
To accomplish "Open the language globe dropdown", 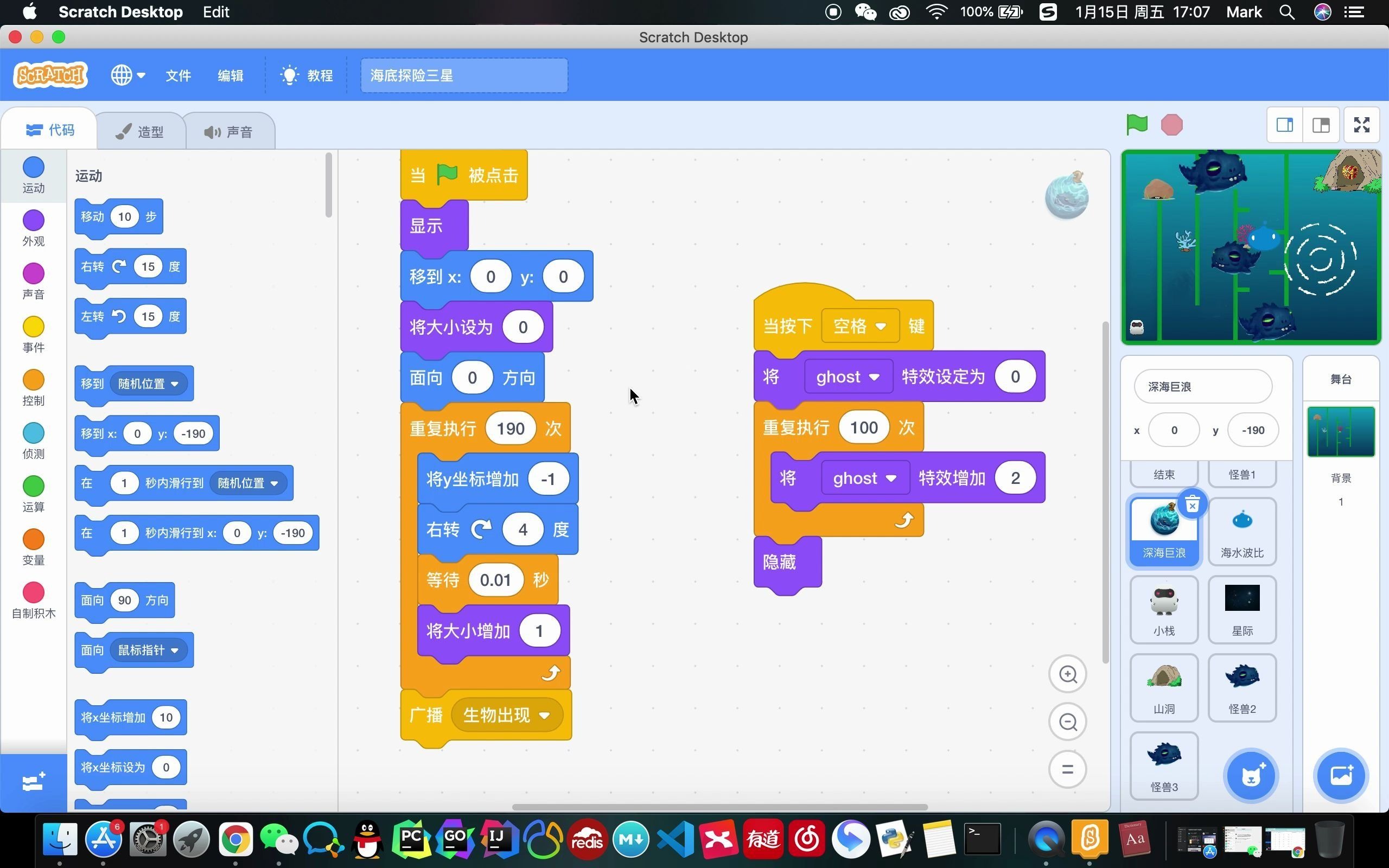I will (x=128, y=75).
